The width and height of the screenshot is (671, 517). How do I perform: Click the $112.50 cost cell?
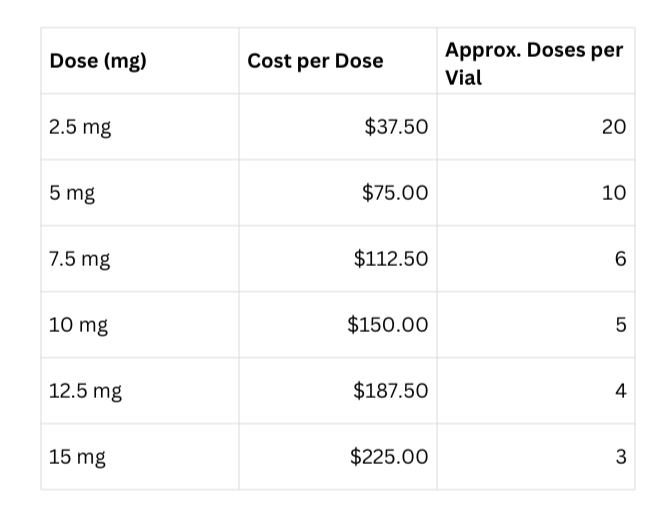click(x=338, y=258)
